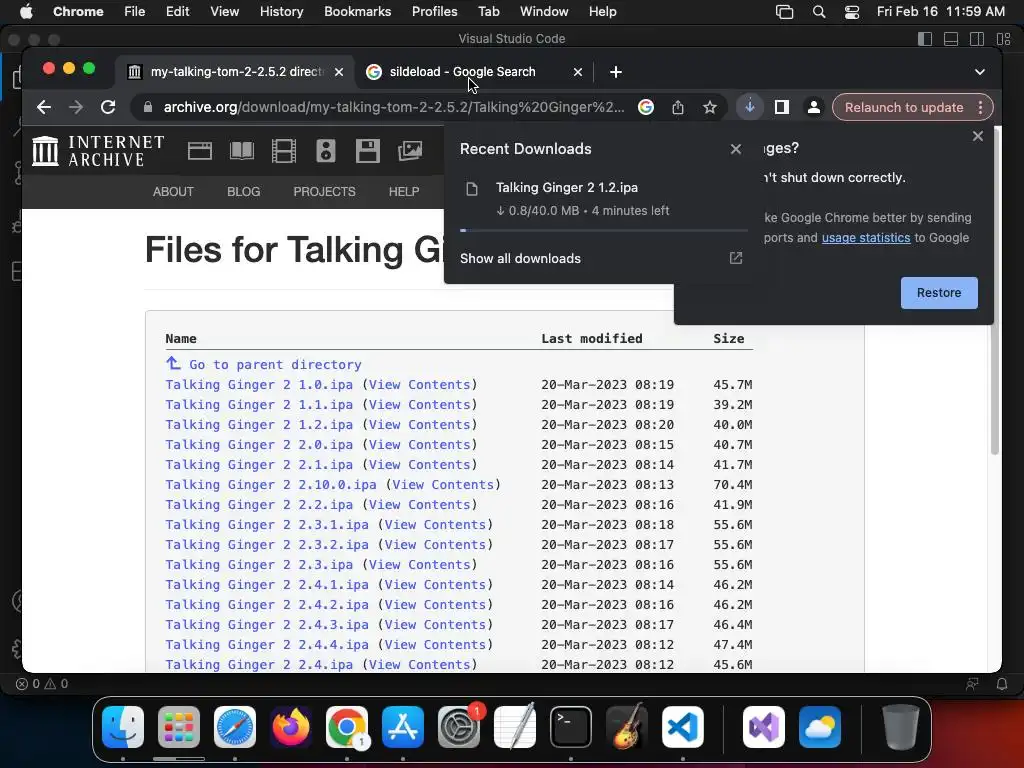Viewport: 1024px width, 768px height.
Task: Go to parent directory link
Action: [275, 364]
